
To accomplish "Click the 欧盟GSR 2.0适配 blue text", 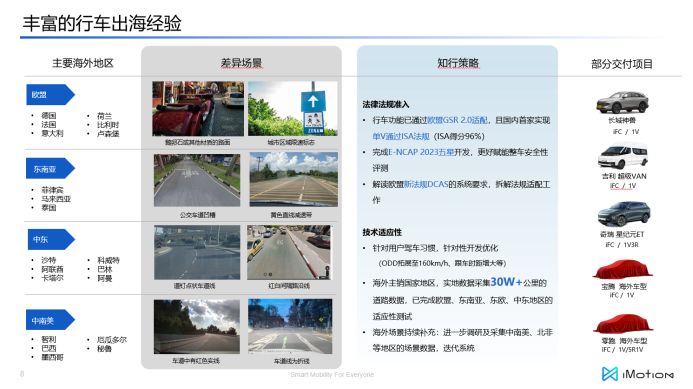I will [x=457, y=120].
